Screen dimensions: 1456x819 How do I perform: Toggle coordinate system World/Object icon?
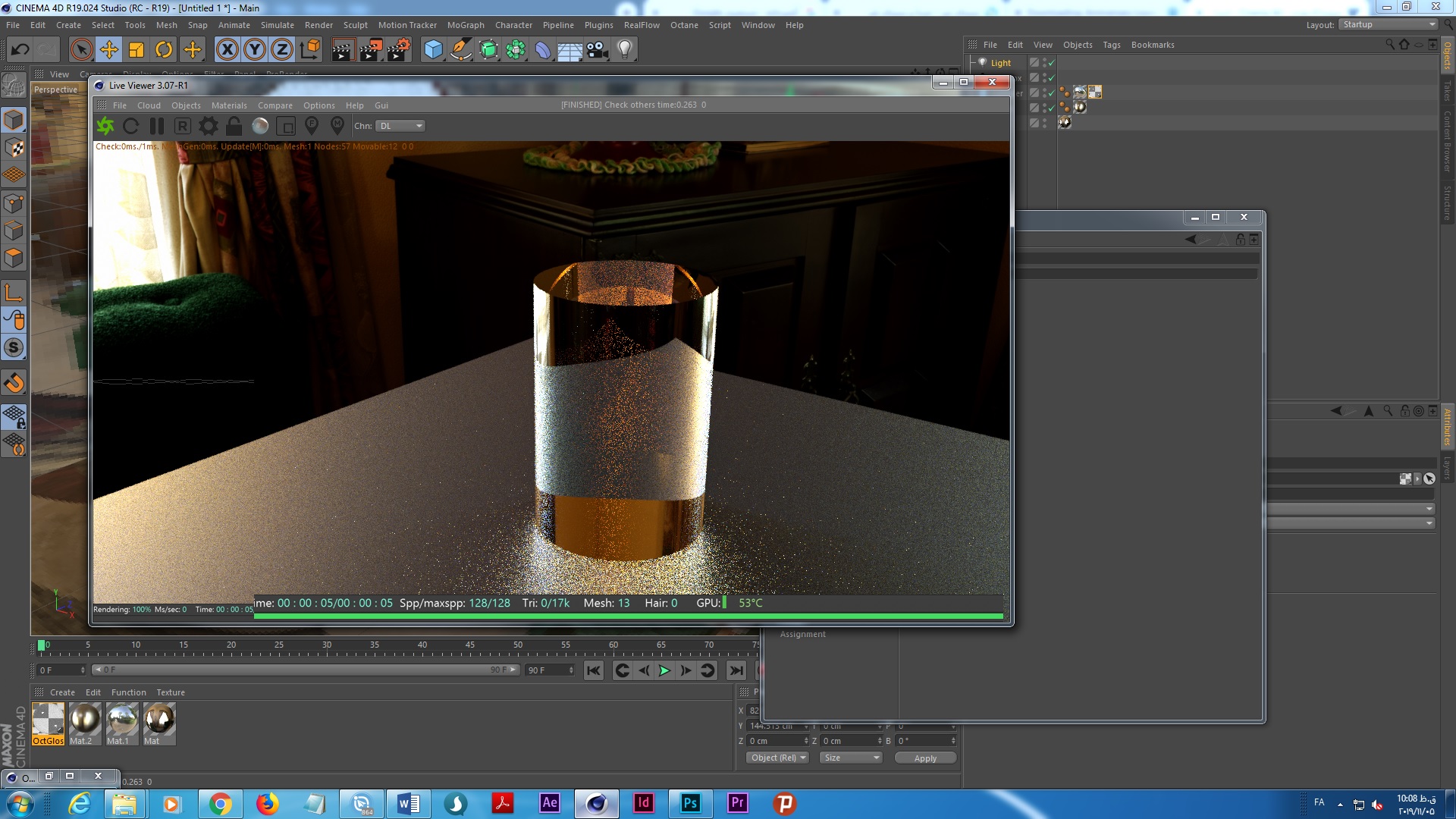(x=310, y=50)
